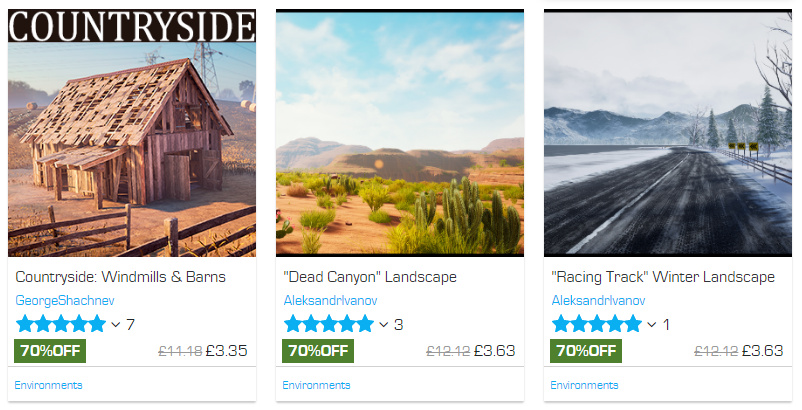Expand rating chevron on Countryside card
The height and width of the screenshot is (410, 802).
click(x=116, y=325)
